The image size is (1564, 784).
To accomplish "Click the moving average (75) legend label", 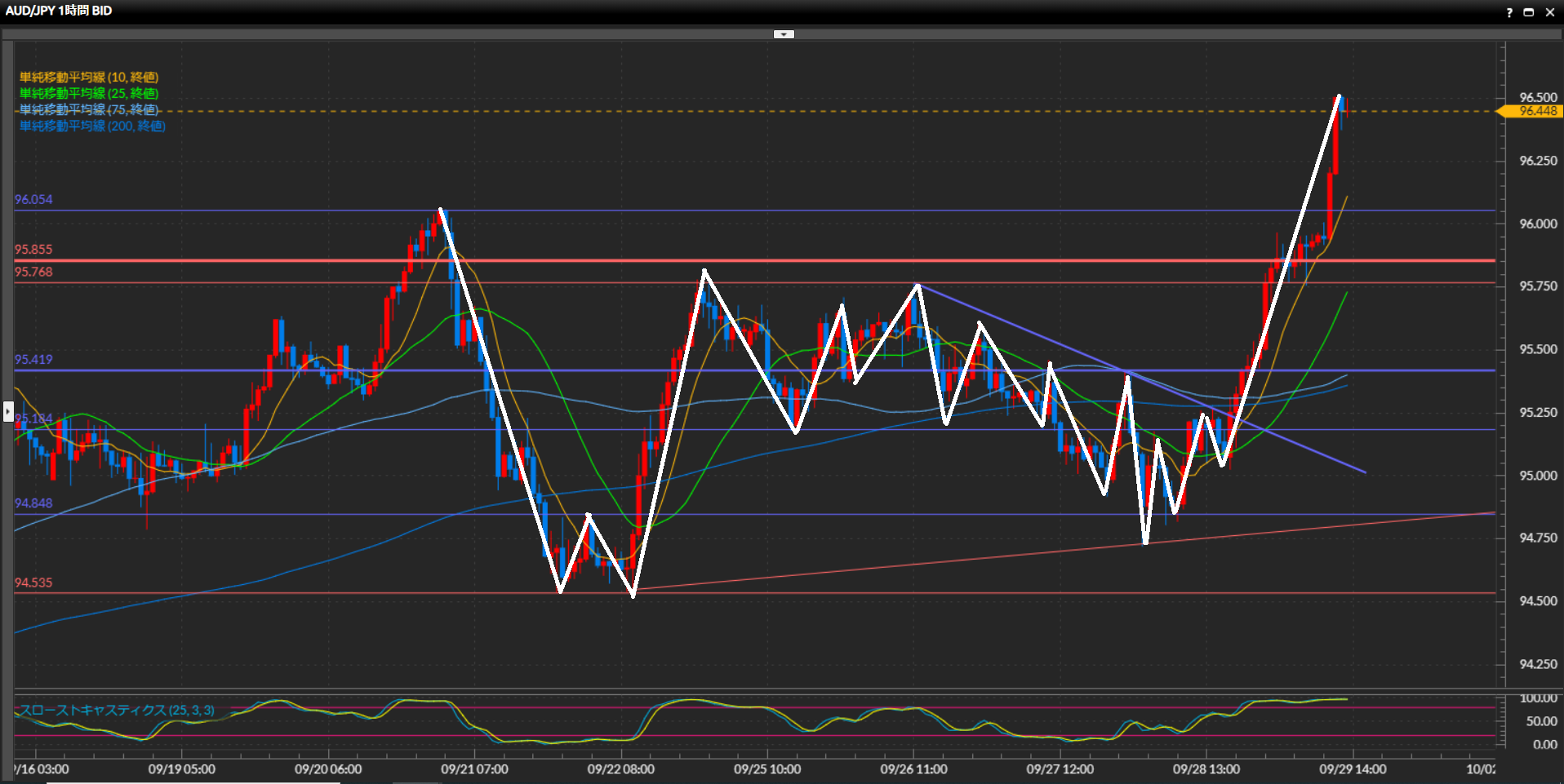I will (89, 109).
